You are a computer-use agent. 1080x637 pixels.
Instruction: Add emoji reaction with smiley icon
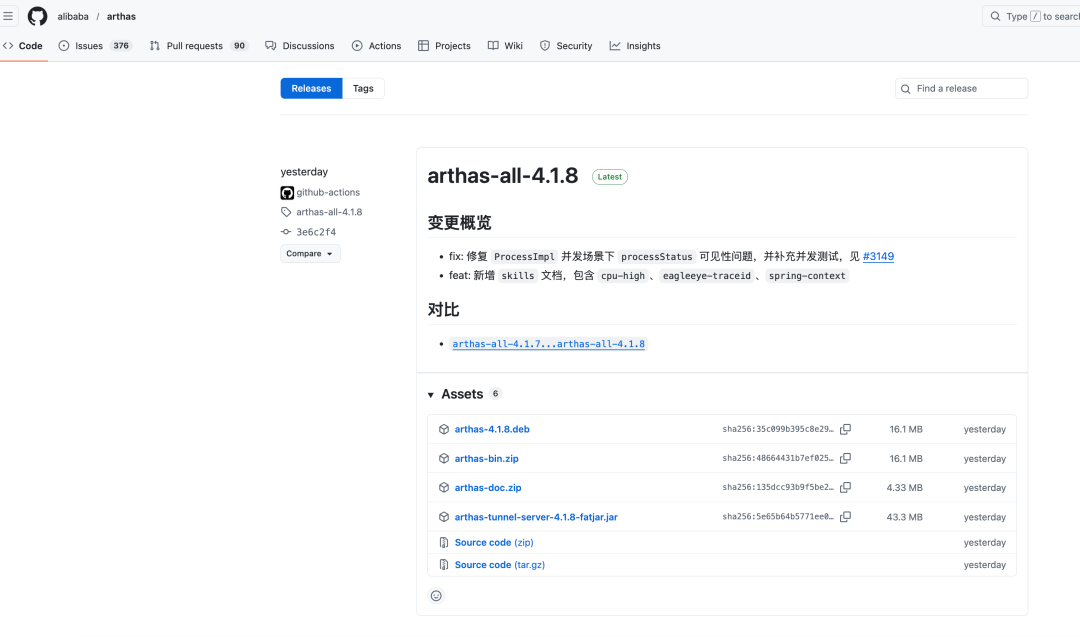point(436,596)
